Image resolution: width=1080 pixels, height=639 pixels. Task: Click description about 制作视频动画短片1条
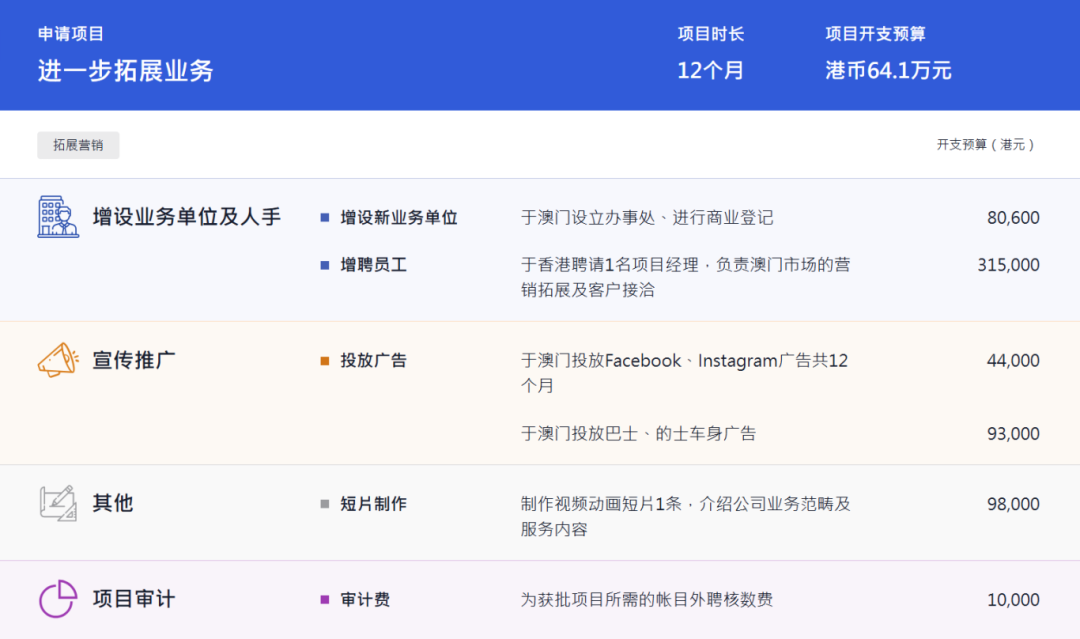[685, 516]
